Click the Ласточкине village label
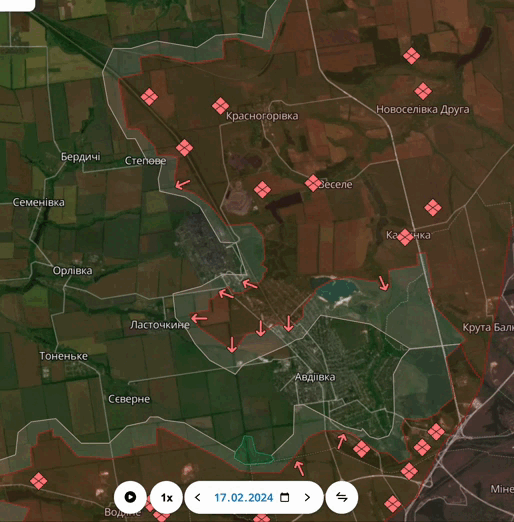This screenshot has width=514, height=522. tap(160, 325)
